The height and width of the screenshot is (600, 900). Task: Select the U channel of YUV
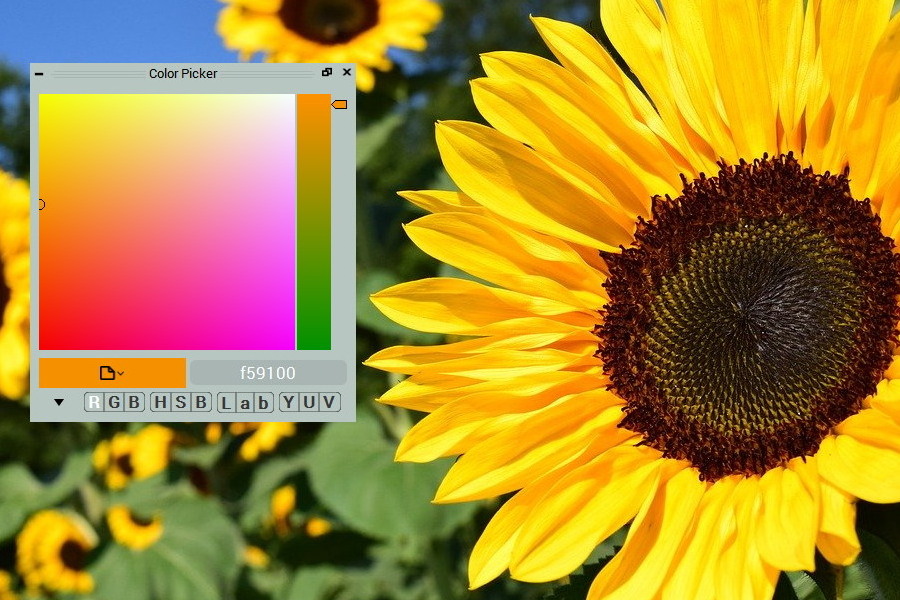309,402
